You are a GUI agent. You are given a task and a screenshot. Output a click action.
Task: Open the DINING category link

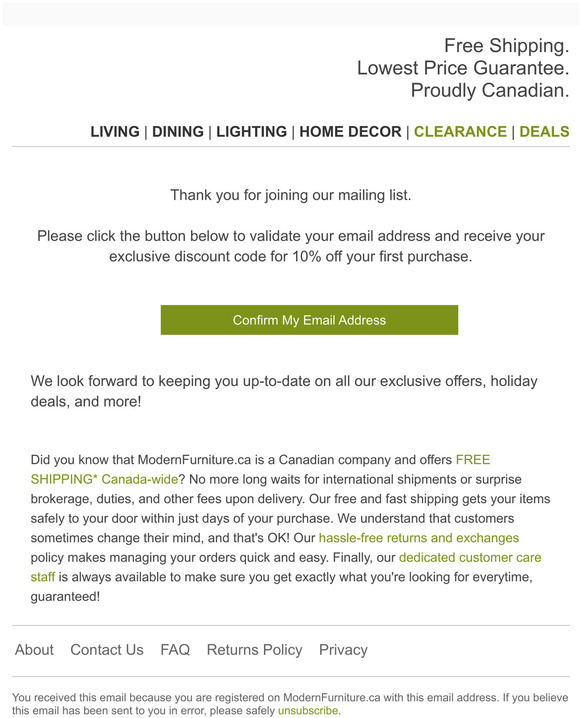click(x=178, y=132)
